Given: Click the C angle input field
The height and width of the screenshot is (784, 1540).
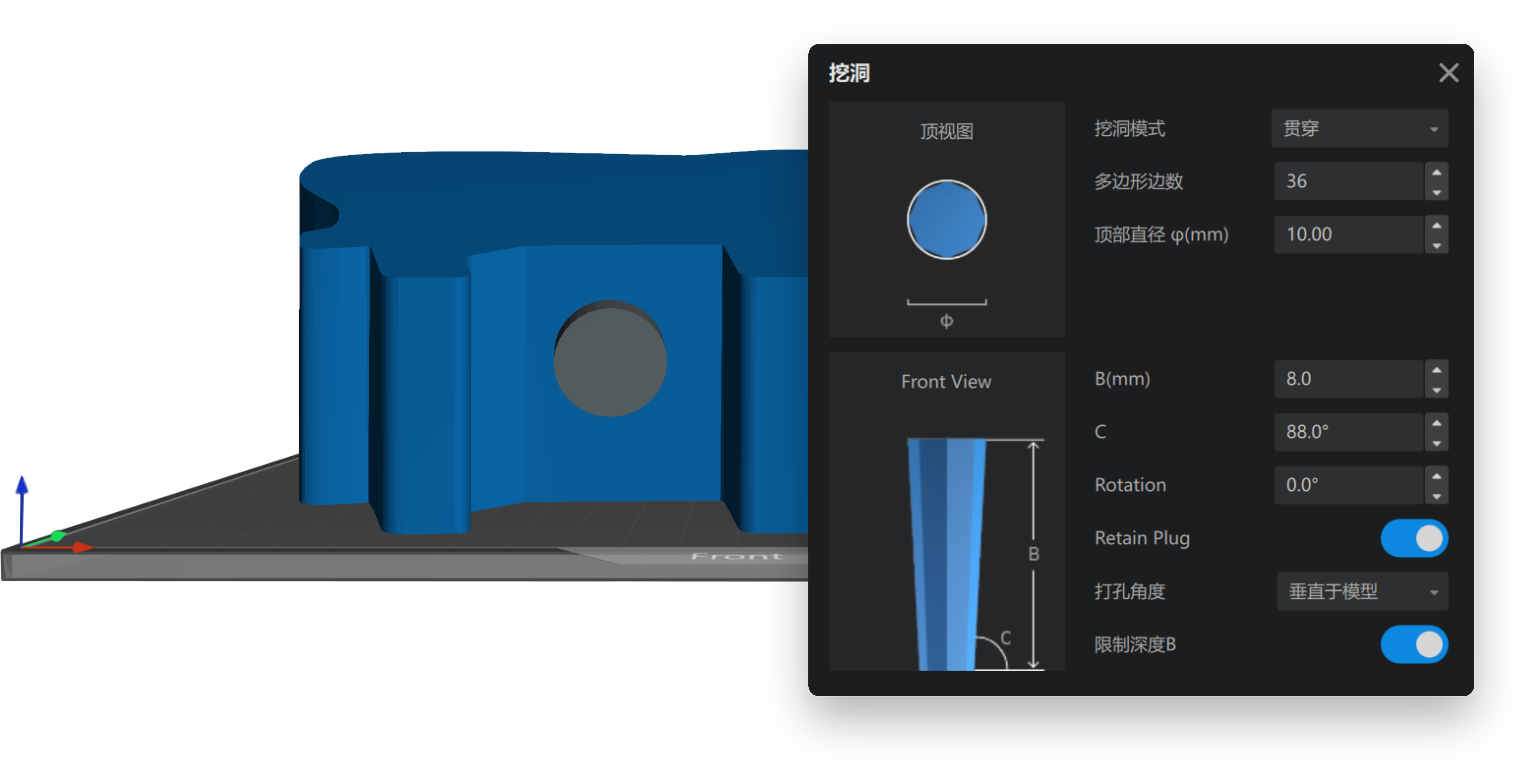Looking at the screenshot, I should click(1349, 432).
